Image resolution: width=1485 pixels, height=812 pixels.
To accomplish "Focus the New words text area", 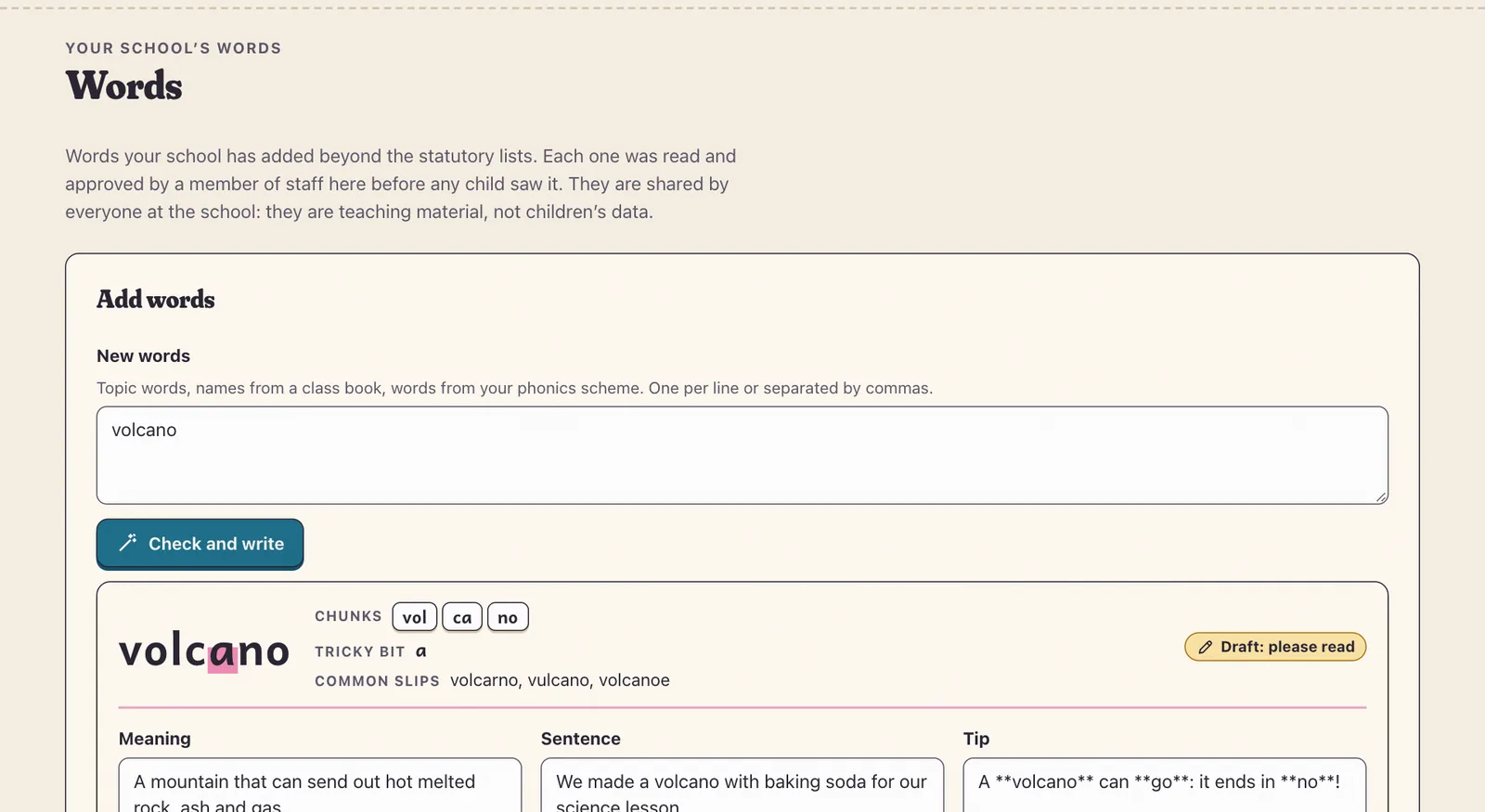I will (x=742, y=456).
